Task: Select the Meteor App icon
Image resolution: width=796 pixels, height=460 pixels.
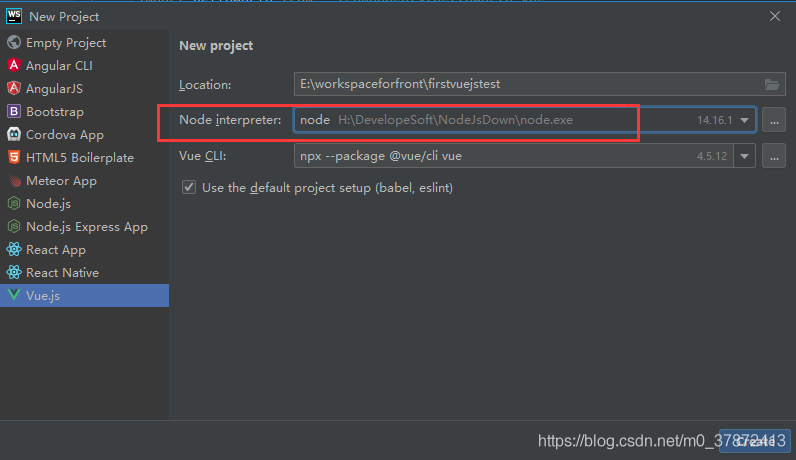Action: pyautogui.click(x=14, y=180)
